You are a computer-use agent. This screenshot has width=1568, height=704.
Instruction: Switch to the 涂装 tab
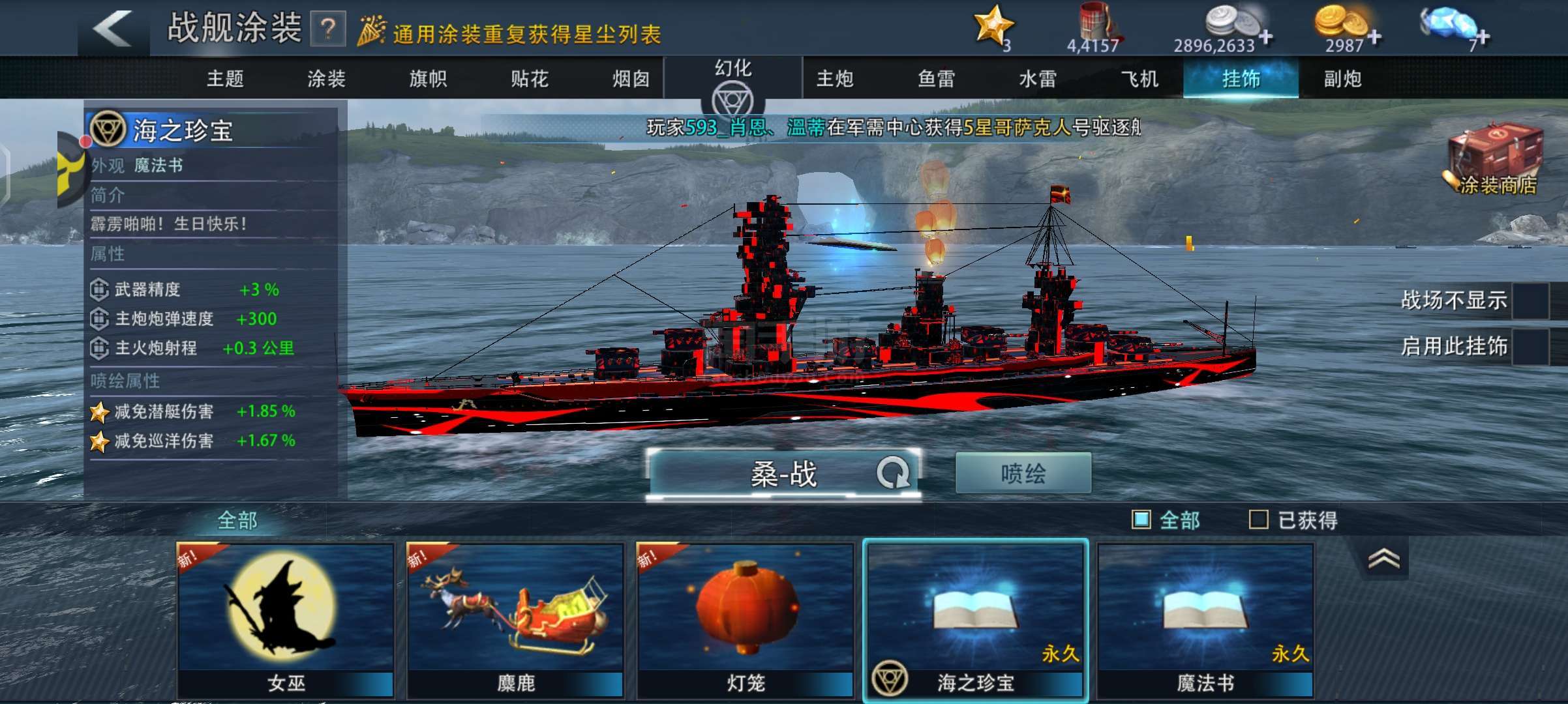coord(326,79)
